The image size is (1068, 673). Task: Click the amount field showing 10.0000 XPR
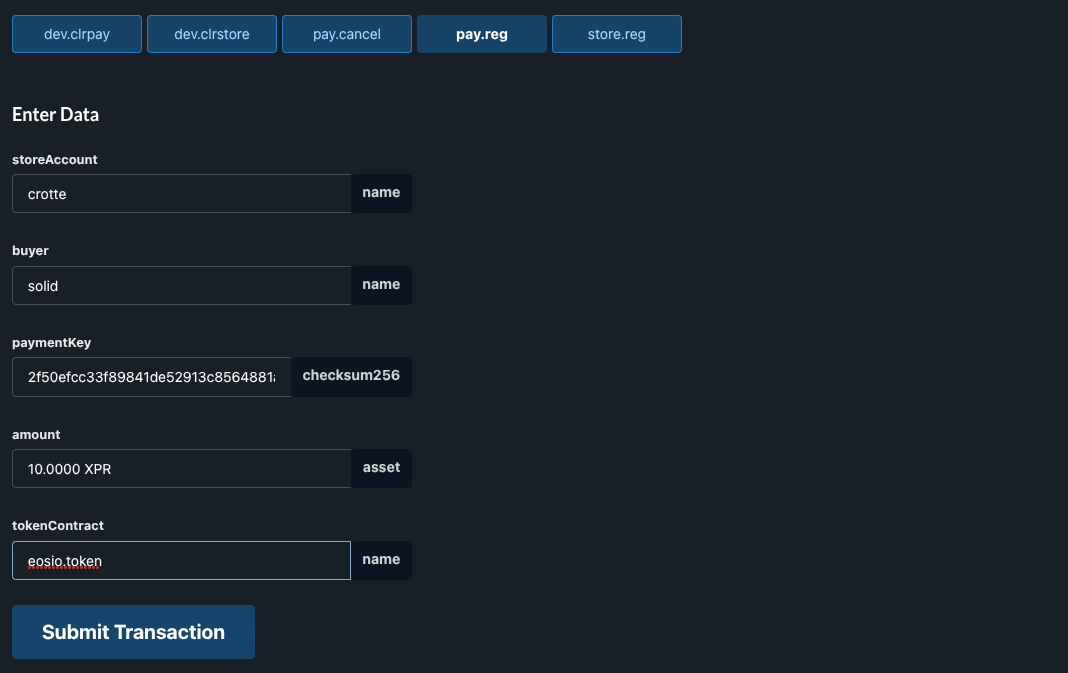180,468
